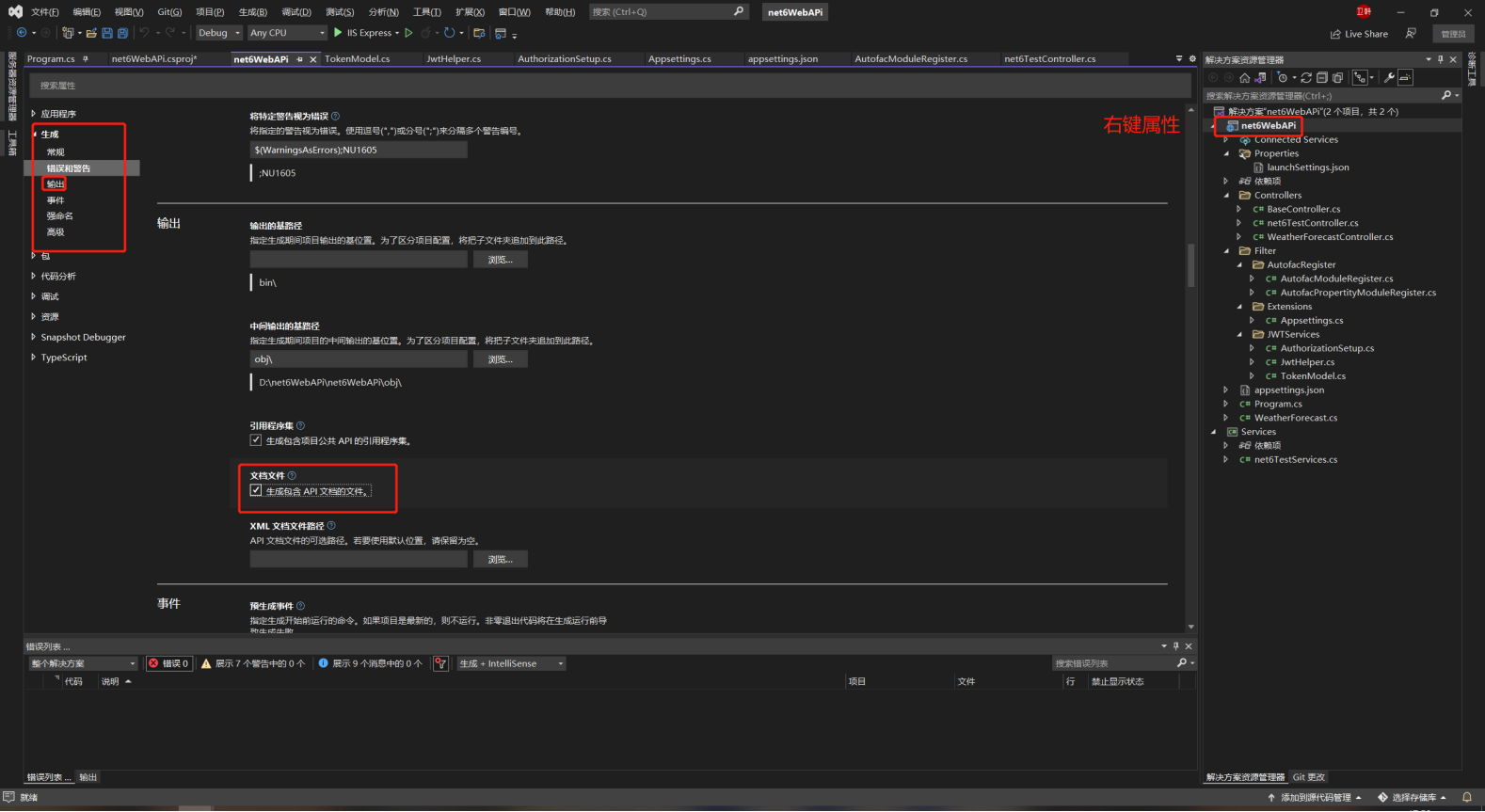This screenshot has width=1485, height=812.
Task: Collapse the Controllers folder in Solution Explorer
Action: point(1226,195)
